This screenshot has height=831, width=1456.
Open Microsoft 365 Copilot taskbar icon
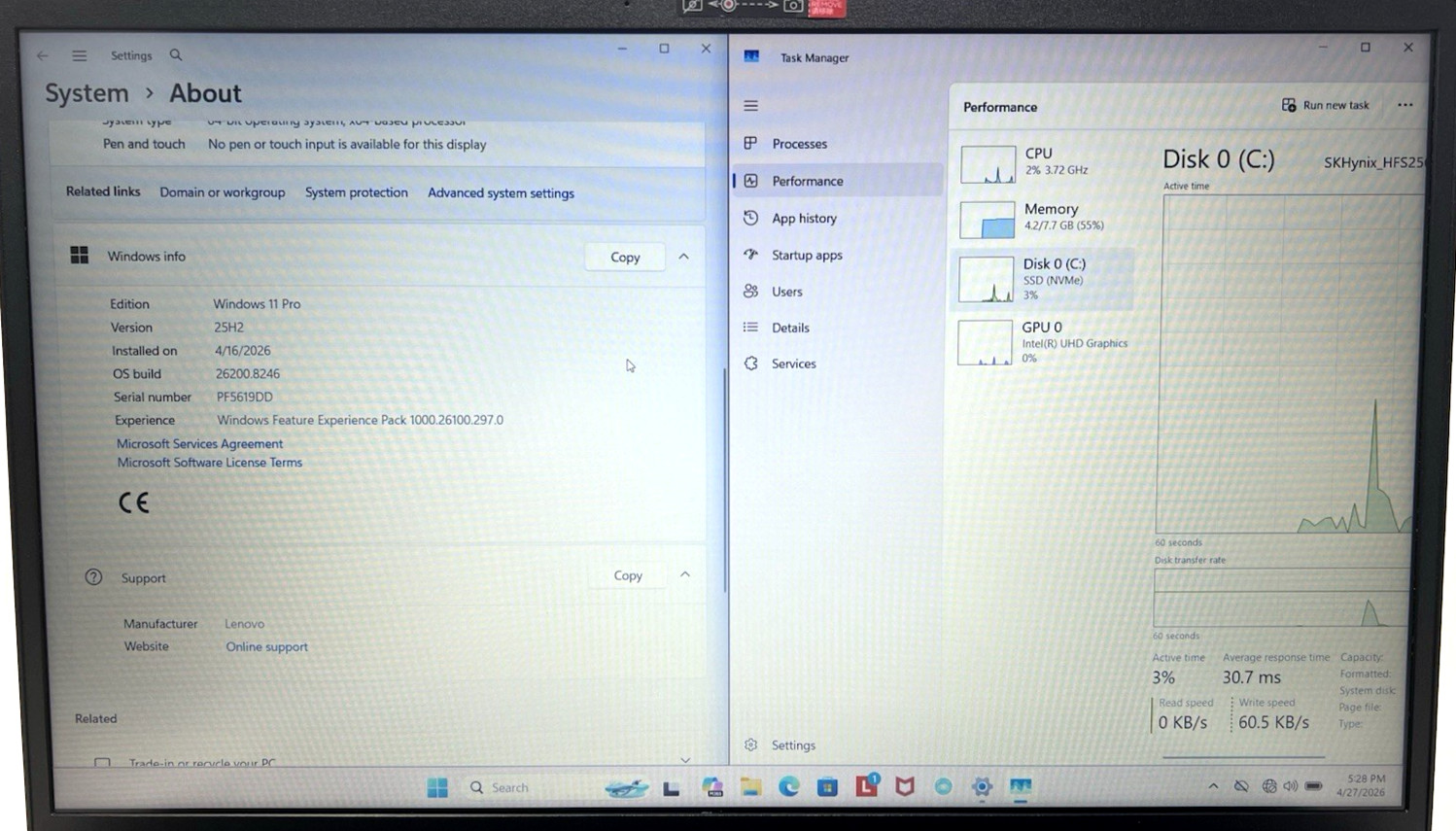711,787
